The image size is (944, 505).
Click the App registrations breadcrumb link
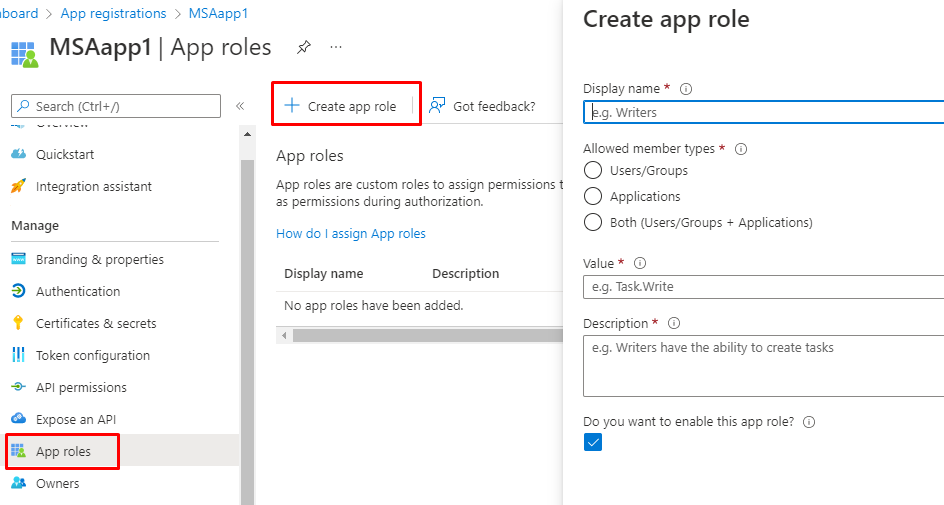click(113, 13)
